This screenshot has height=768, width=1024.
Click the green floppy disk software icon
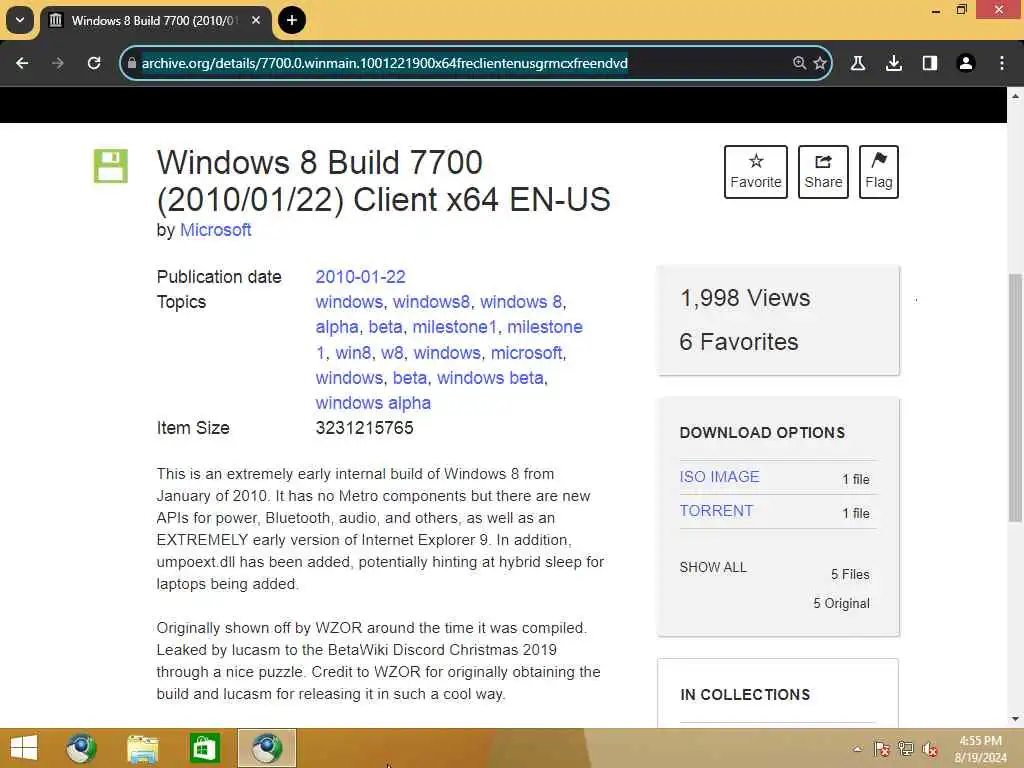point(110,166)
